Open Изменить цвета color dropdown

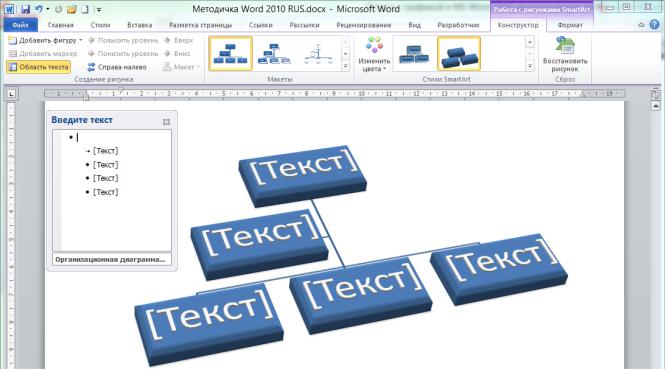tap(374, 54)
